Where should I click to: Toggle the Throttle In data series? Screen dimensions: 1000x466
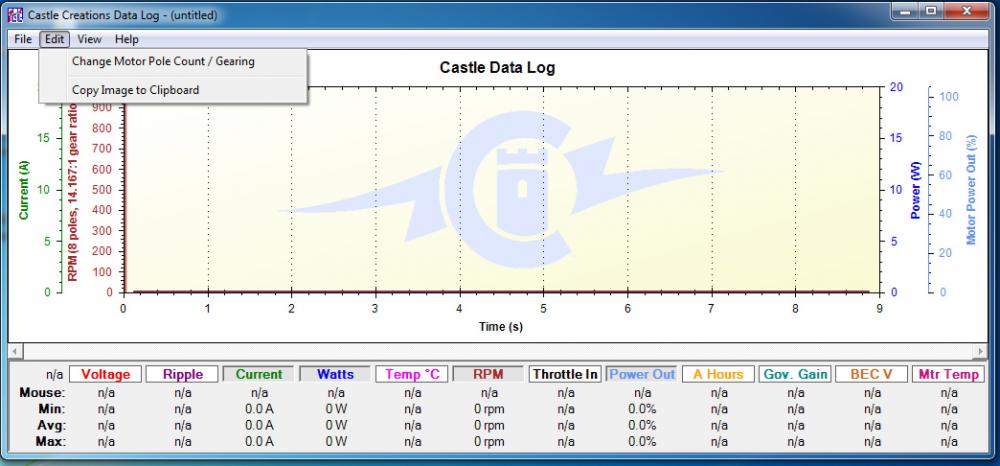point(565,374)
